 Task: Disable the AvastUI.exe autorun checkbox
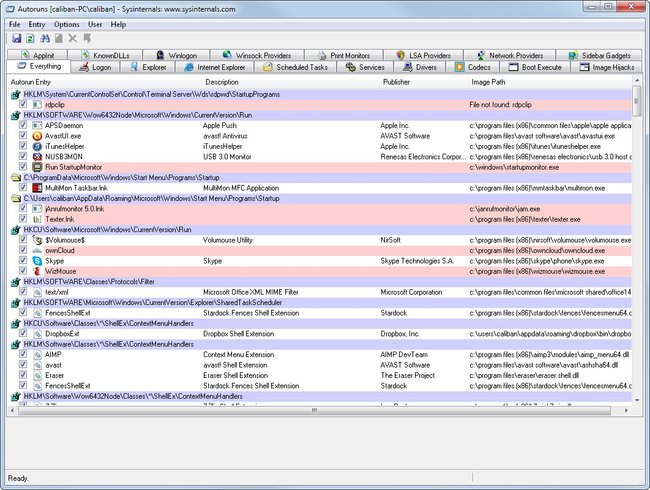pyautogui.click(x=23, y=135)
